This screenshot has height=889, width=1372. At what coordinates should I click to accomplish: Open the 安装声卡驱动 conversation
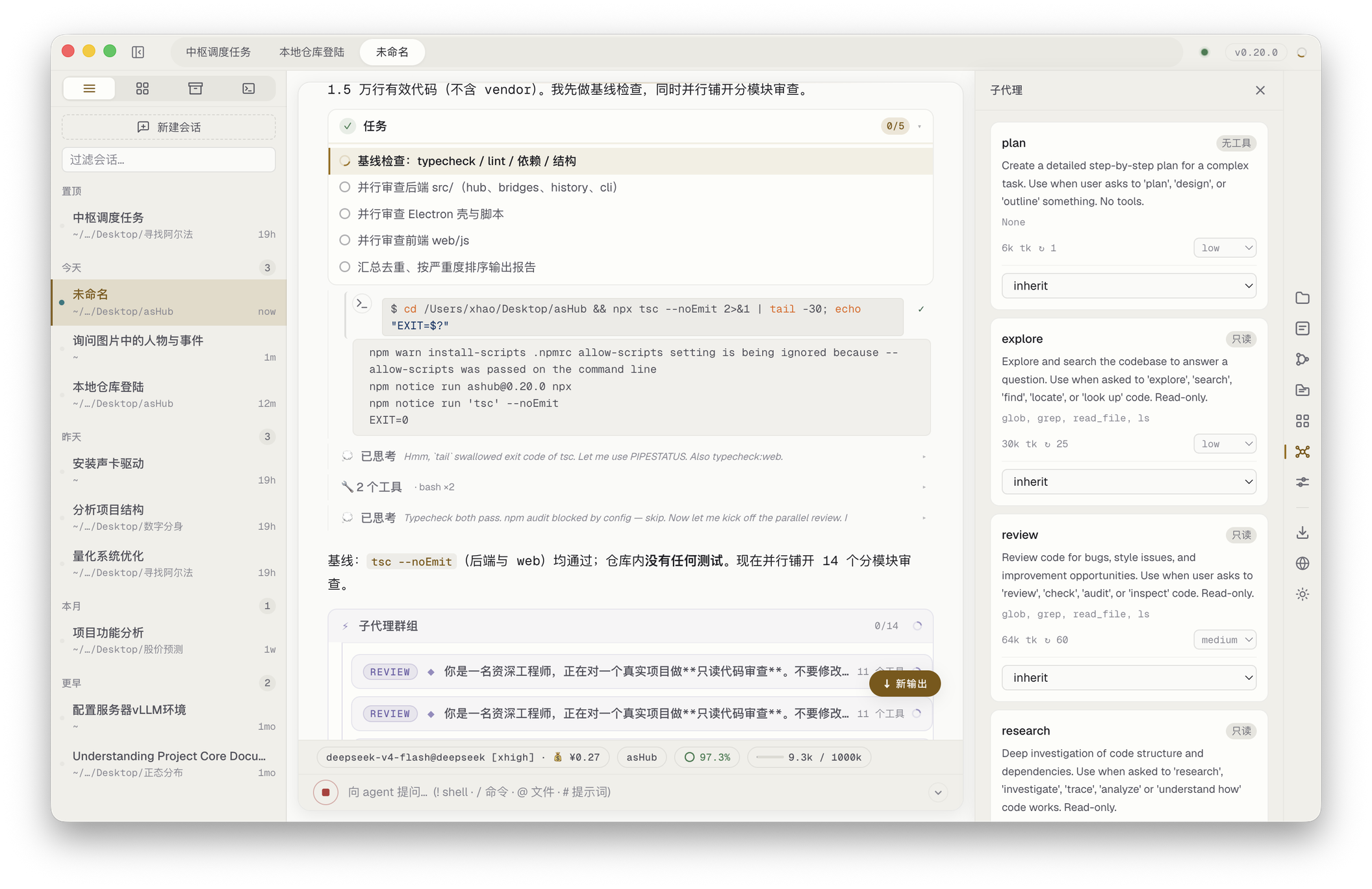[169, 471]
